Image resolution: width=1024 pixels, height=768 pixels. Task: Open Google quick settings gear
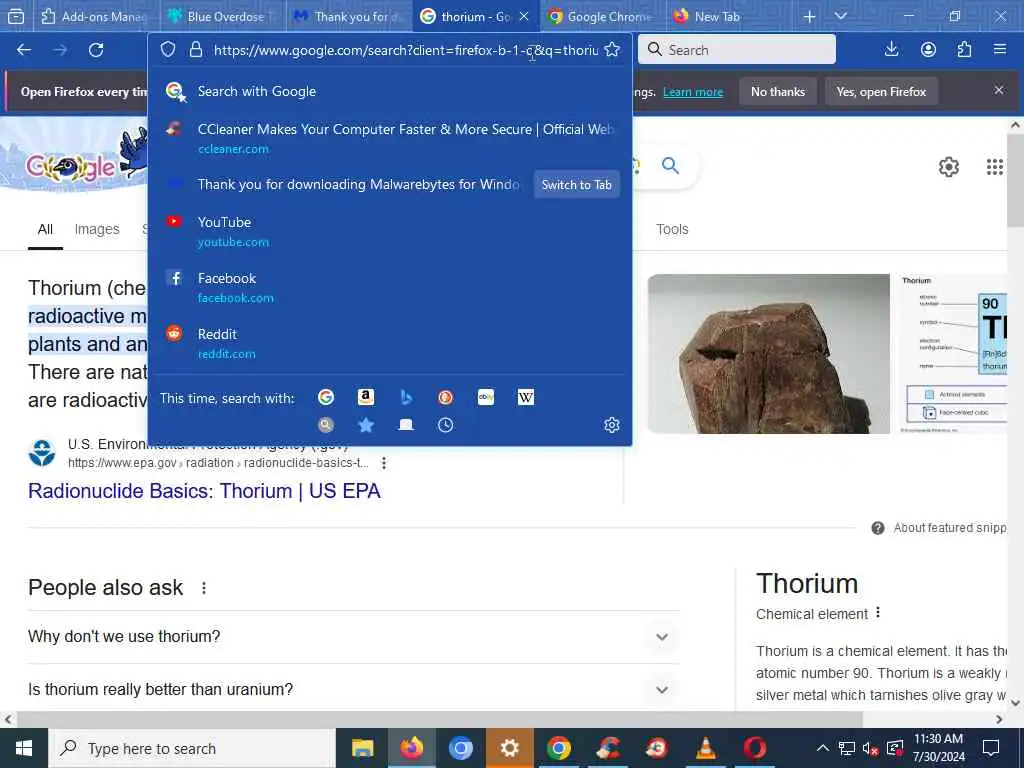click(948, 167)
